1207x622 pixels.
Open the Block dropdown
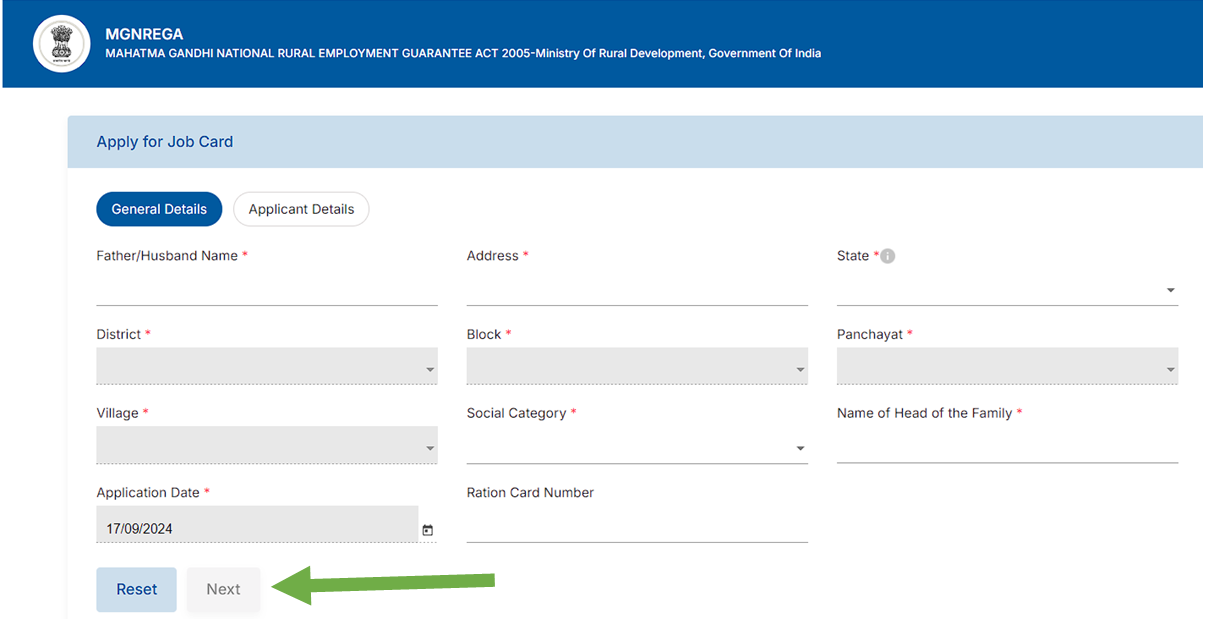637,366
